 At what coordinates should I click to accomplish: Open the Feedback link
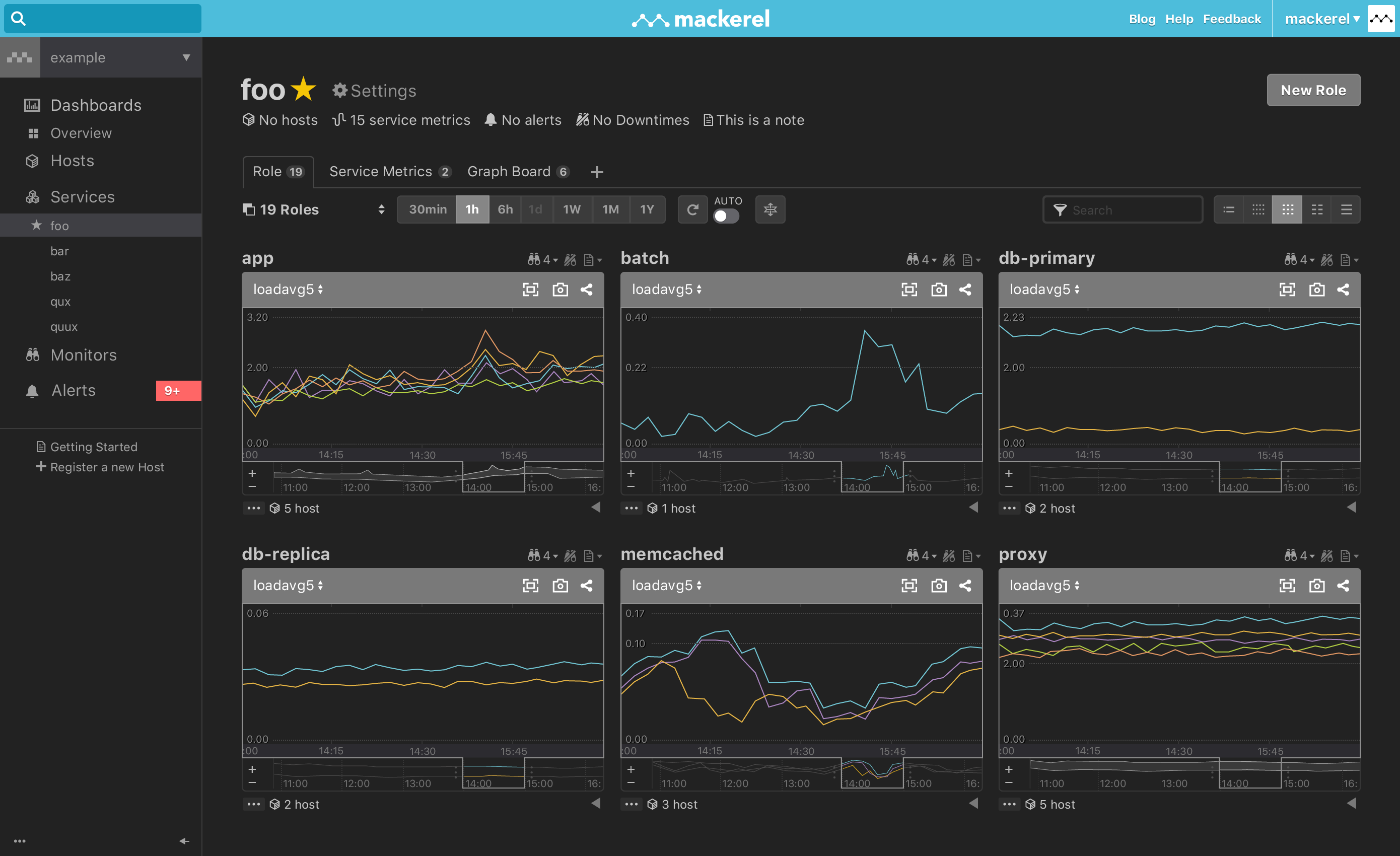[1232, 19]
